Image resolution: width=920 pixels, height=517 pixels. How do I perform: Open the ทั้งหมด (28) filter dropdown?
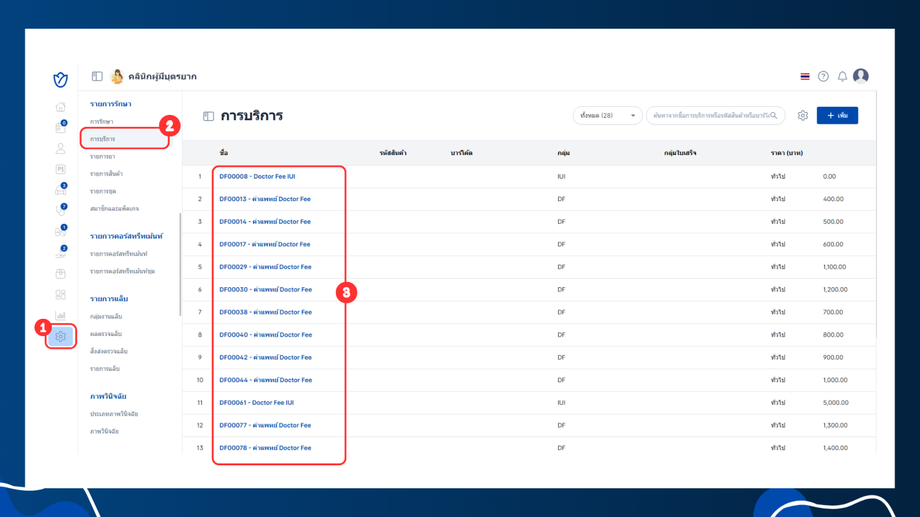(607, 116)
